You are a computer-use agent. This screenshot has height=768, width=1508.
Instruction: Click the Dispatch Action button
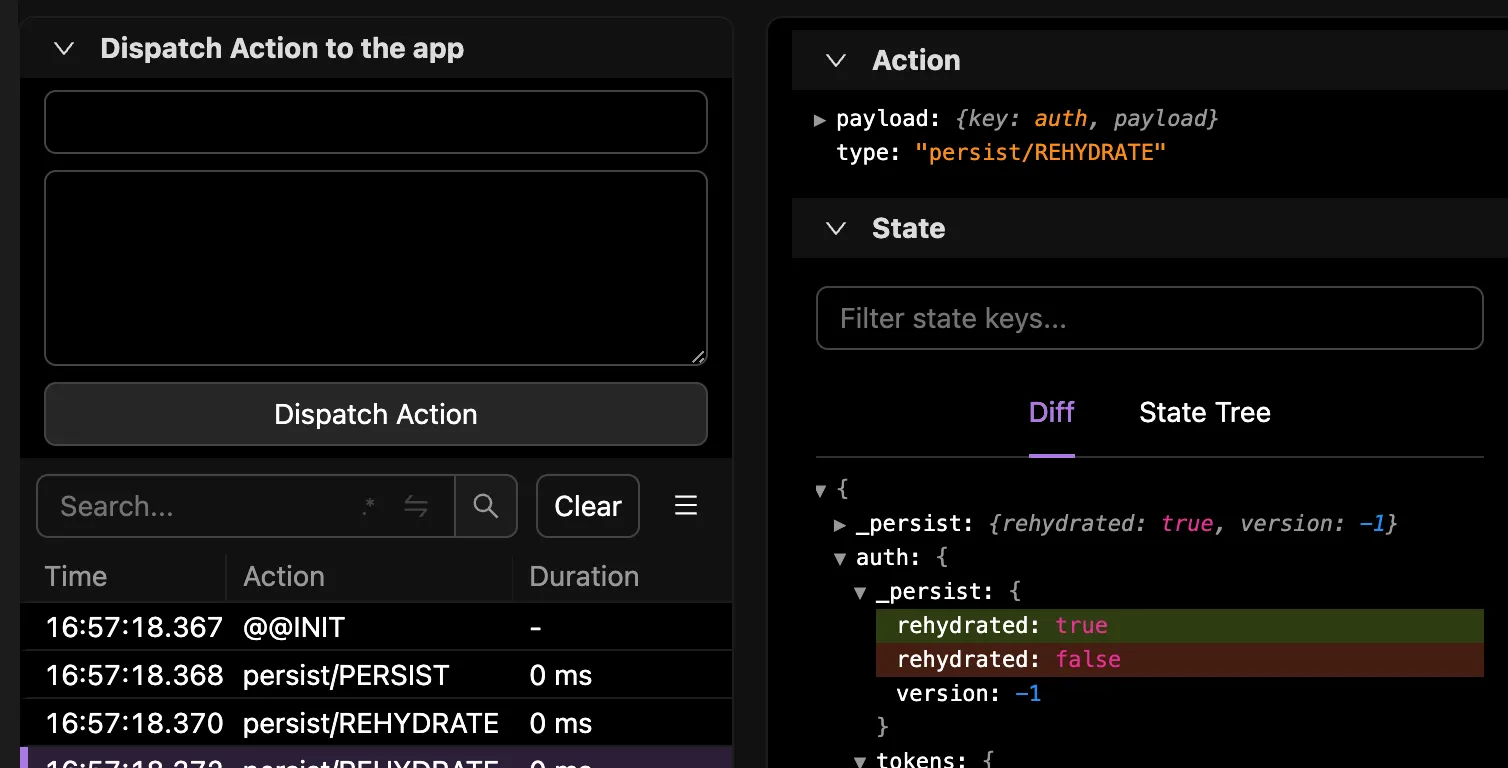pyautogui.click(x=376, y=414)
